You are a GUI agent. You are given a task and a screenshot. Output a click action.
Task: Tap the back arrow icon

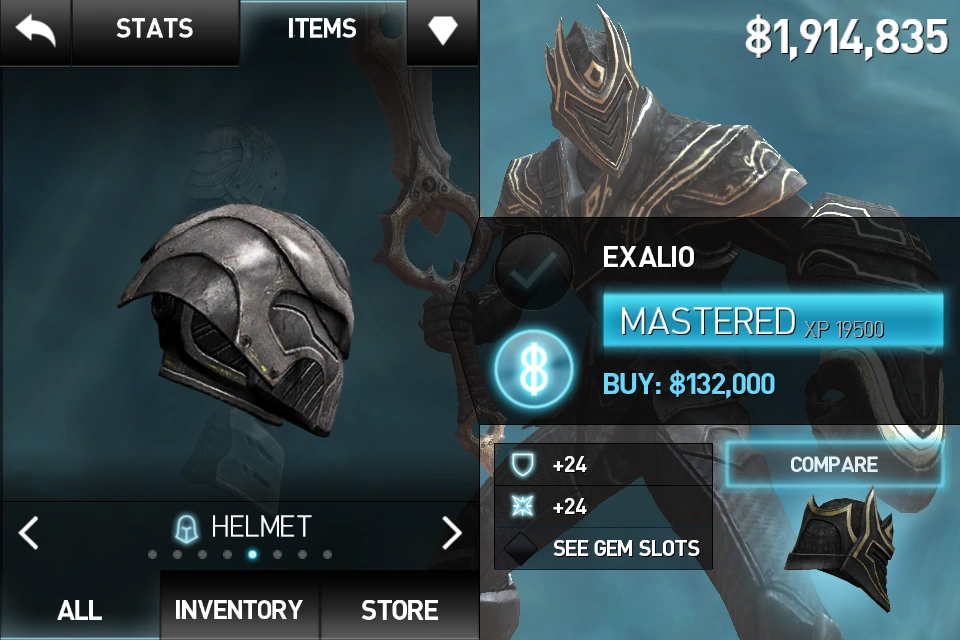coord(35,30)
